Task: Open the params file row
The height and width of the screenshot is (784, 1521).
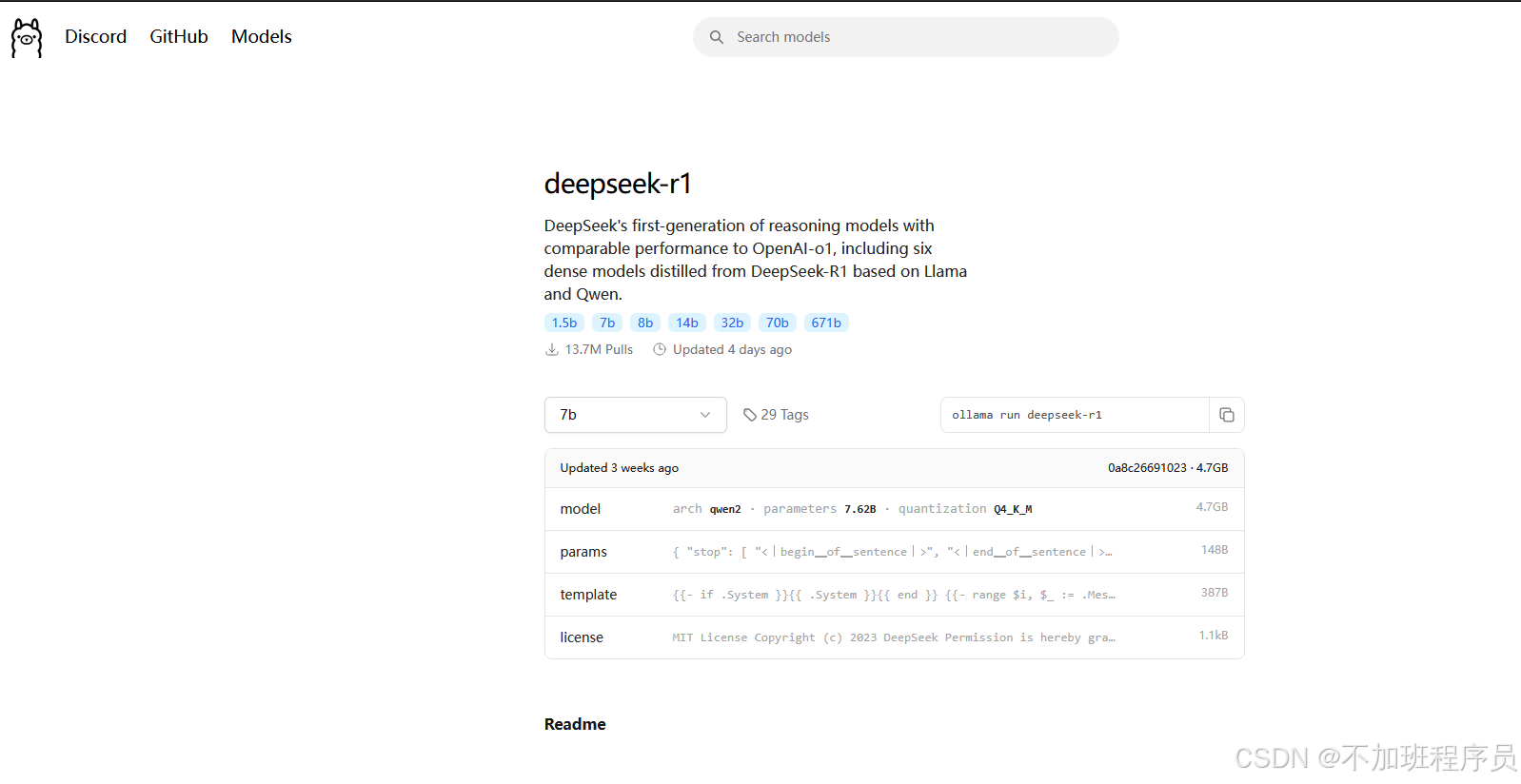Action: 895,552
